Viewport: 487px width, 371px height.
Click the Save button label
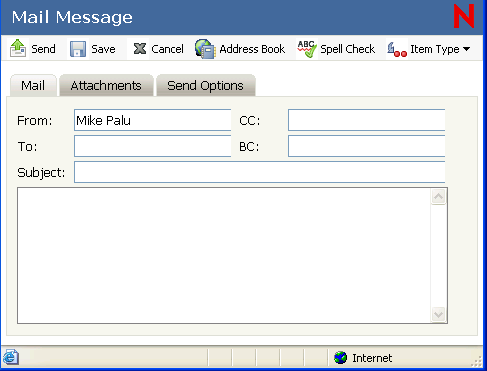(x=103, y=49)
